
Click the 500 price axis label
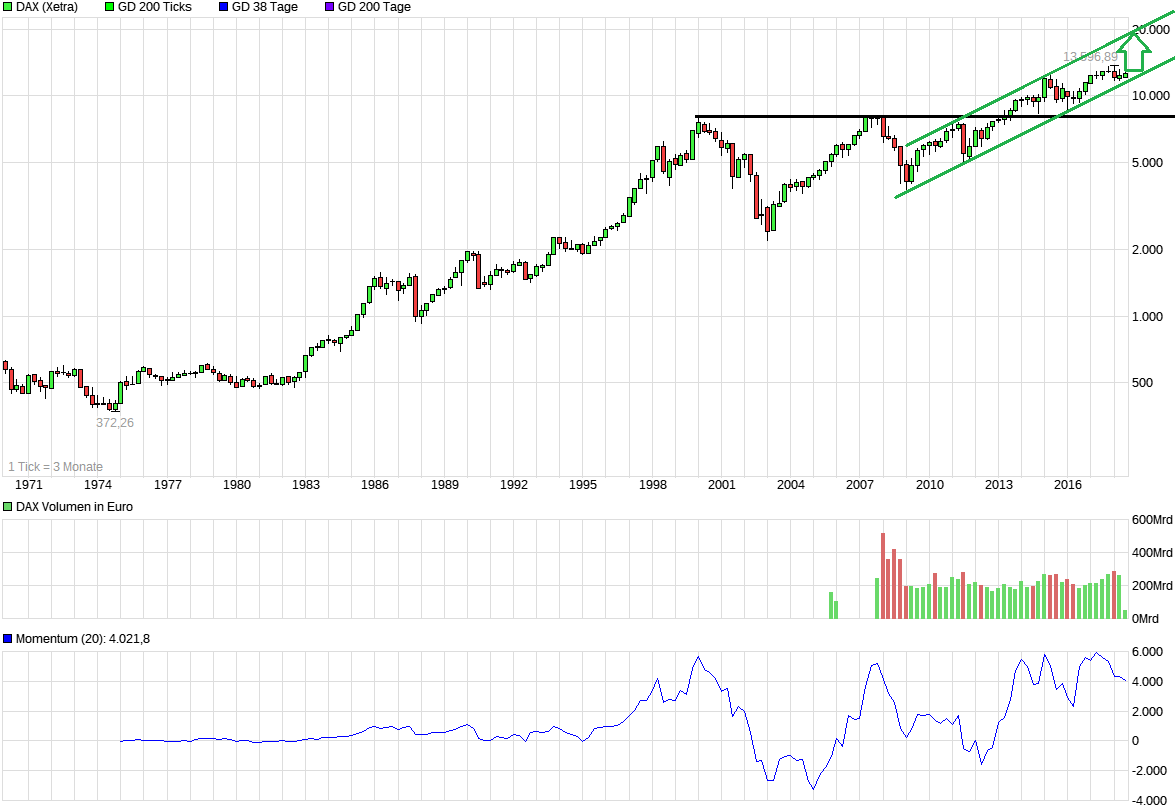[1142, 383]
